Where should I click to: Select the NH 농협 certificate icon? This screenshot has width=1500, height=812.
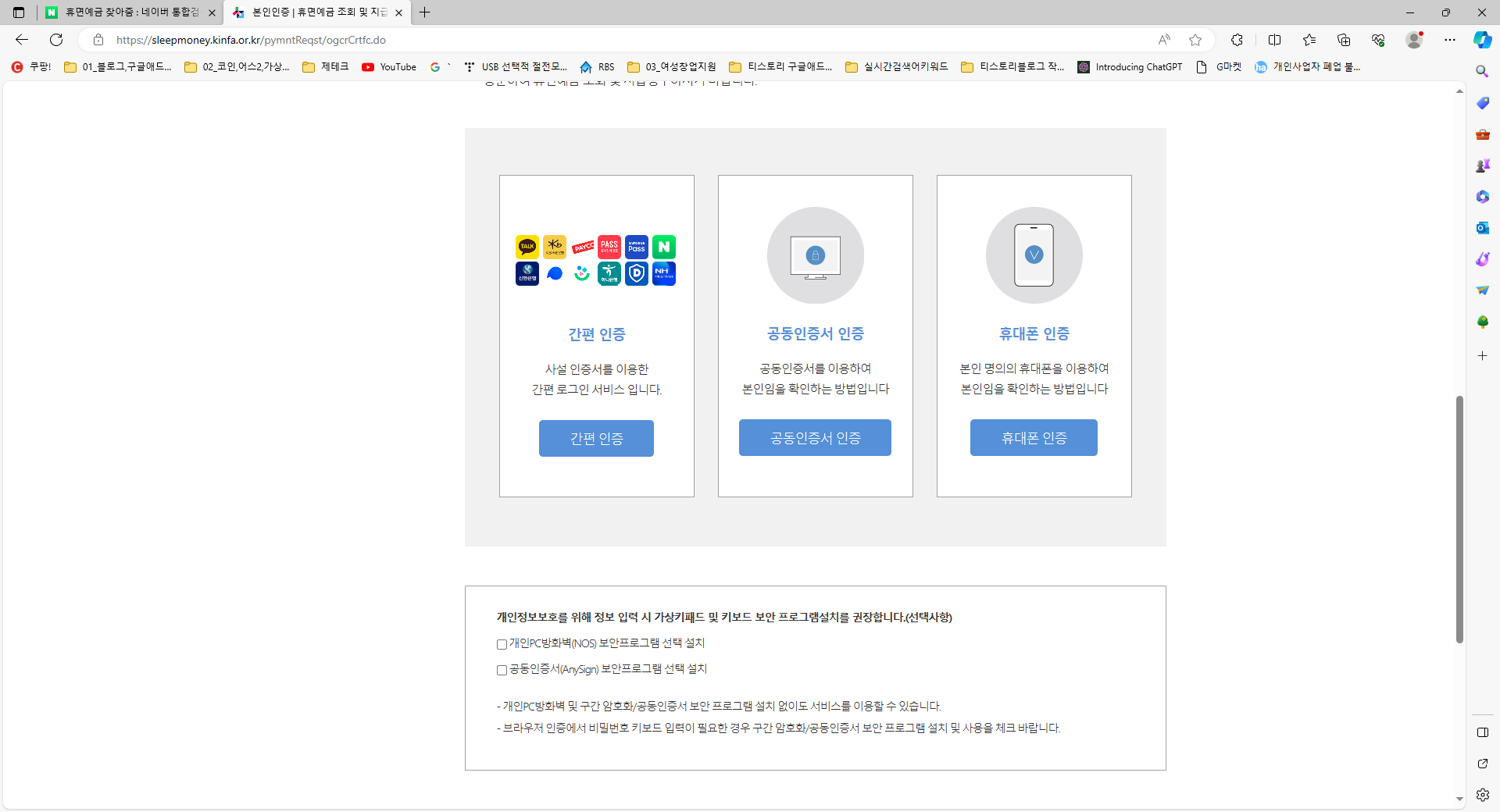(663, 273)
